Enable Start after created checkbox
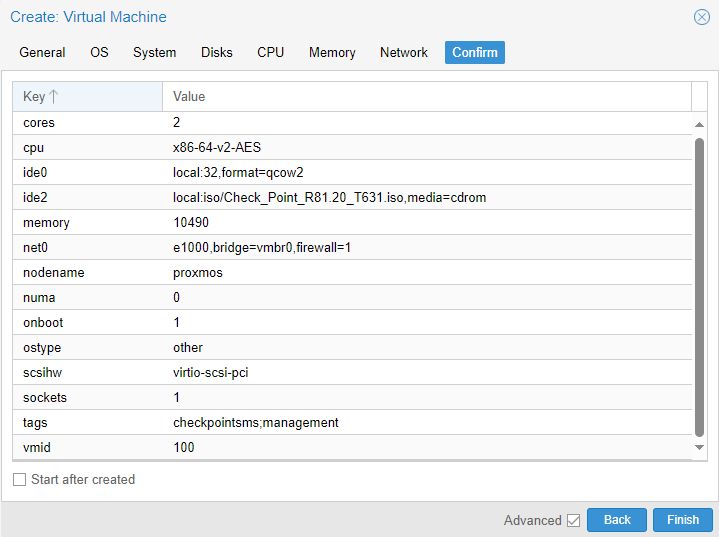 tap(20, 480)
